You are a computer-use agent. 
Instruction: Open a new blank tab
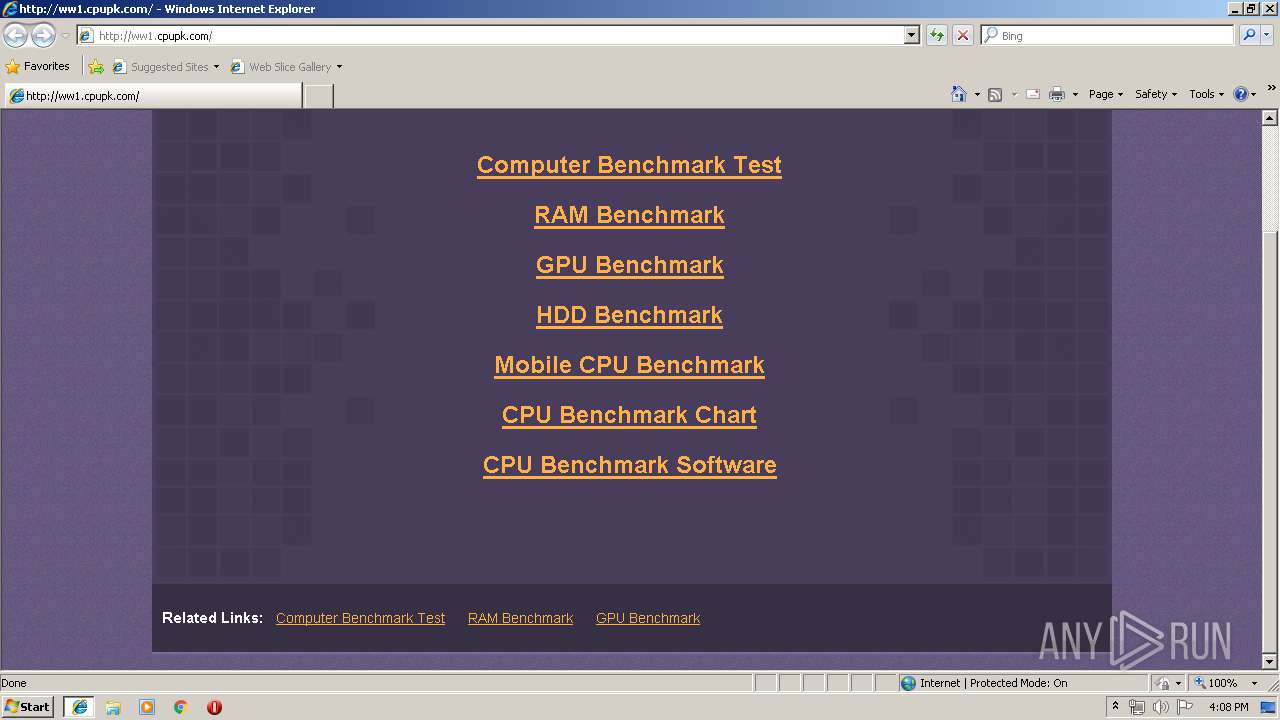point(318,96)
